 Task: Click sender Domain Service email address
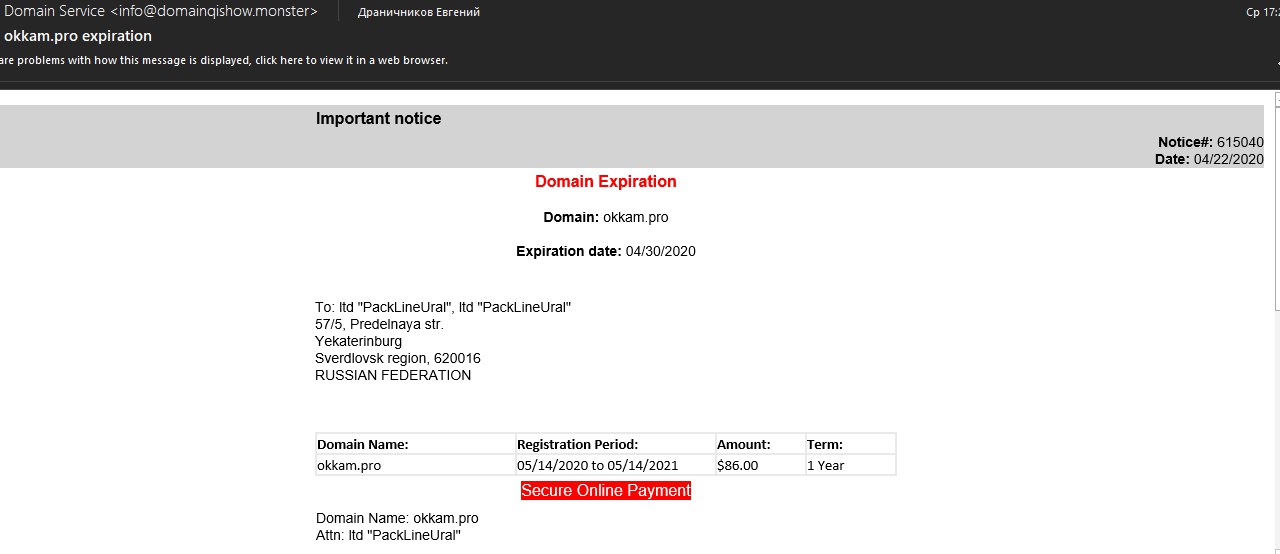coord(161,12)
